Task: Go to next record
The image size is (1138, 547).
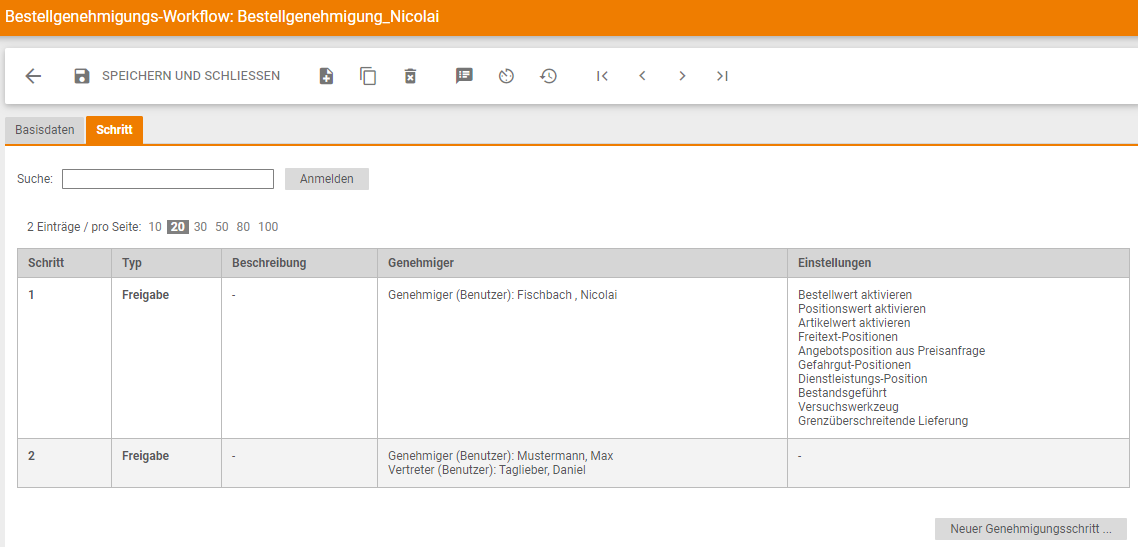Action: 682,76
